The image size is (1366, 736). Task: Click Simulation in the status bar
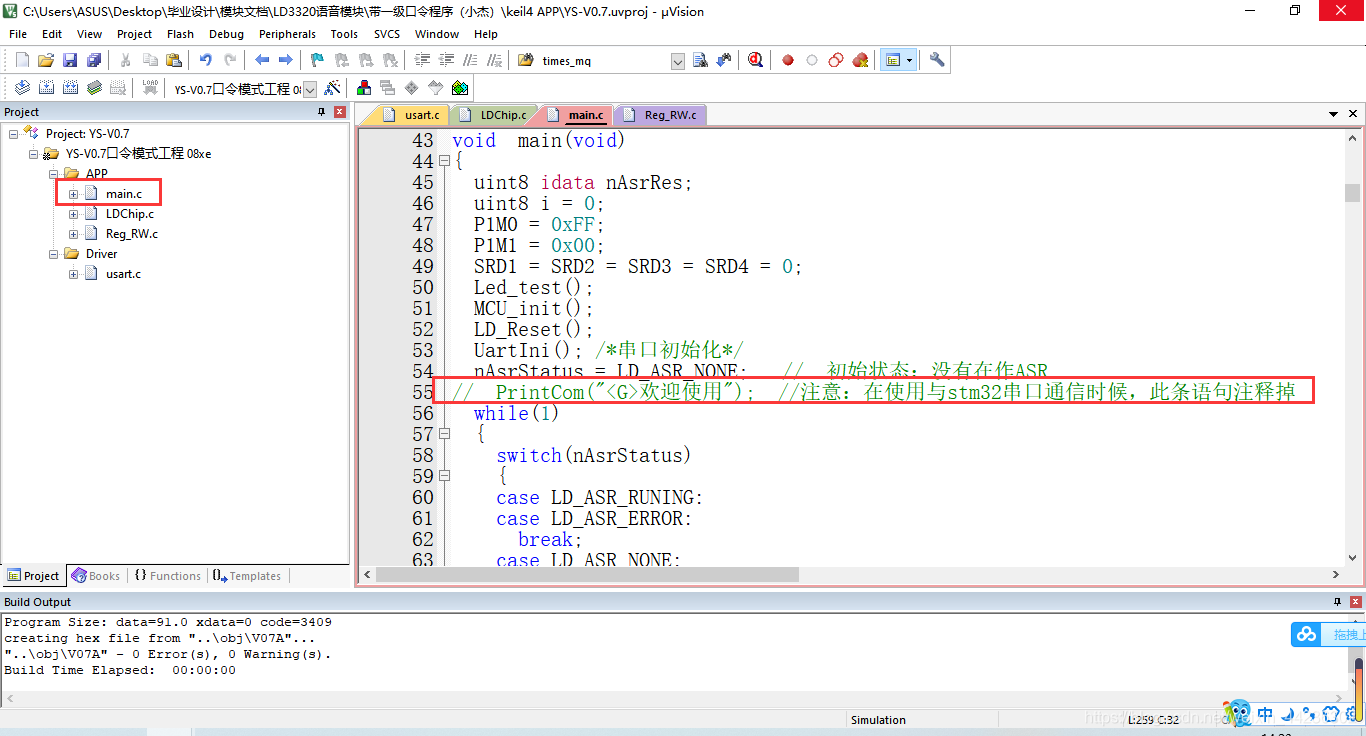coord(878,719)
